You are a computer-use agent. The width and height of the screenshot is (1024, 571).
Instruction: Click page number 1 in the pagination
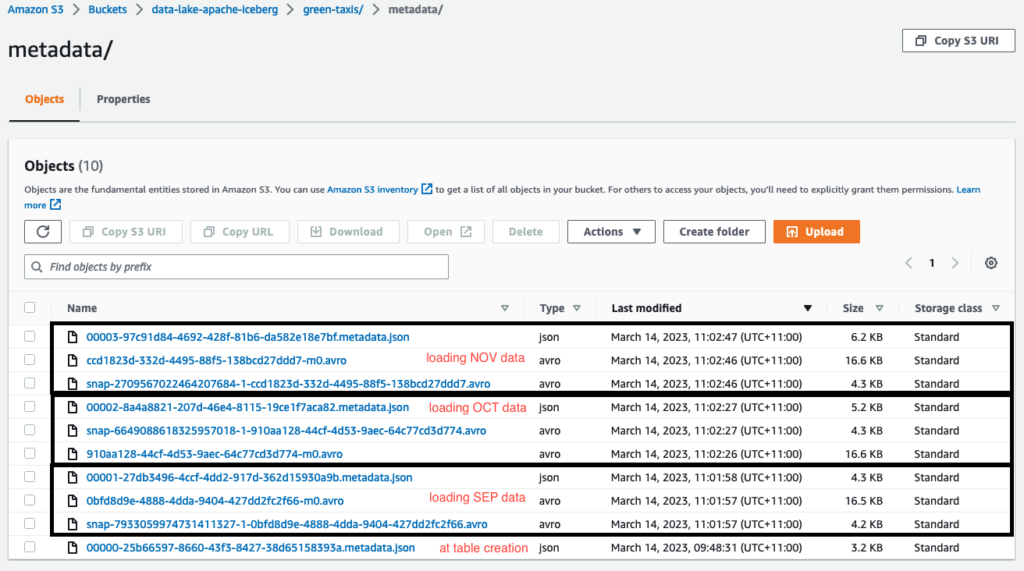pos(932,263)
